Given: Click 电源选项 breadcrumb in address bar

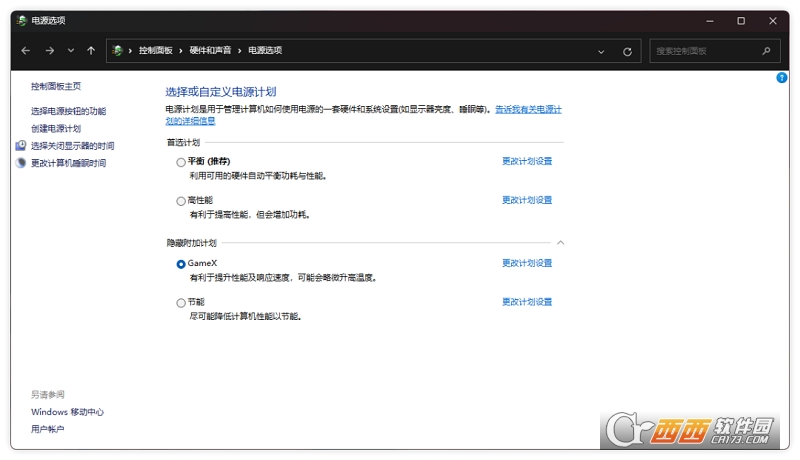Looking at the screenshot, I should point(265,50).
